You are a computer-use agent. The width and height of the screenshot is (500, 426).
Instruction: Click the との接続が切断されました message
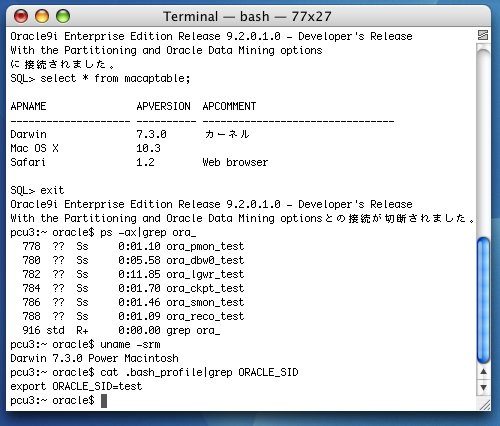[399, 218]
